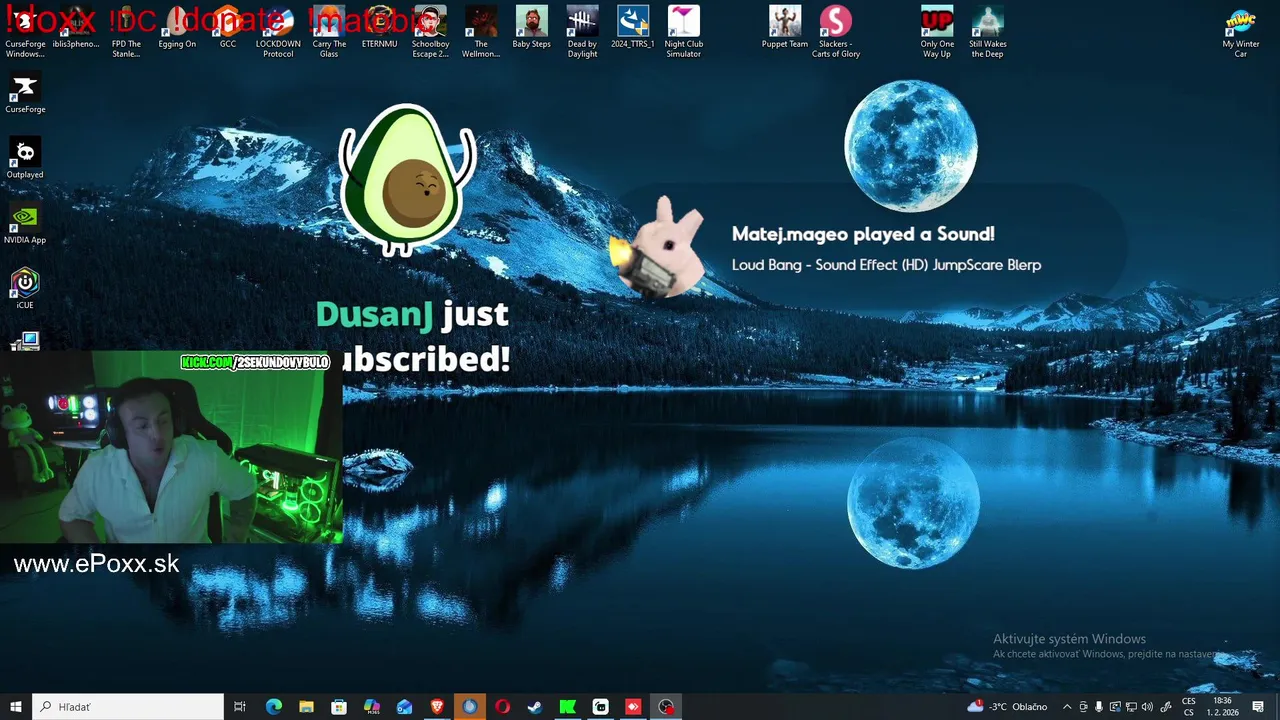Open the GCC desktop shortcut
Screen dimensions: 1280x720
228,28
